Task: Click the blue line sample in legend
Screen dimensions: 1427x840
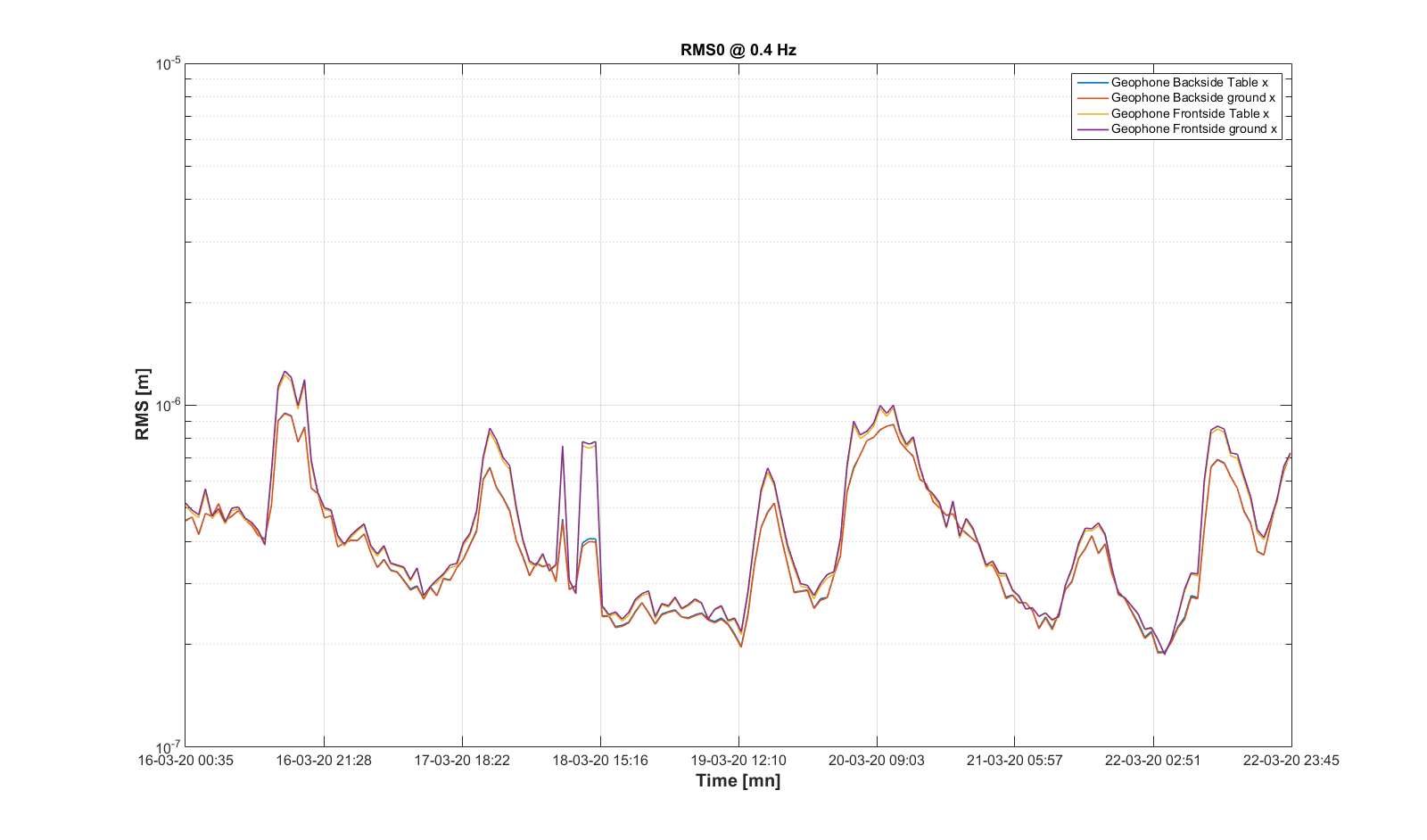Action: pos(1092,82)
